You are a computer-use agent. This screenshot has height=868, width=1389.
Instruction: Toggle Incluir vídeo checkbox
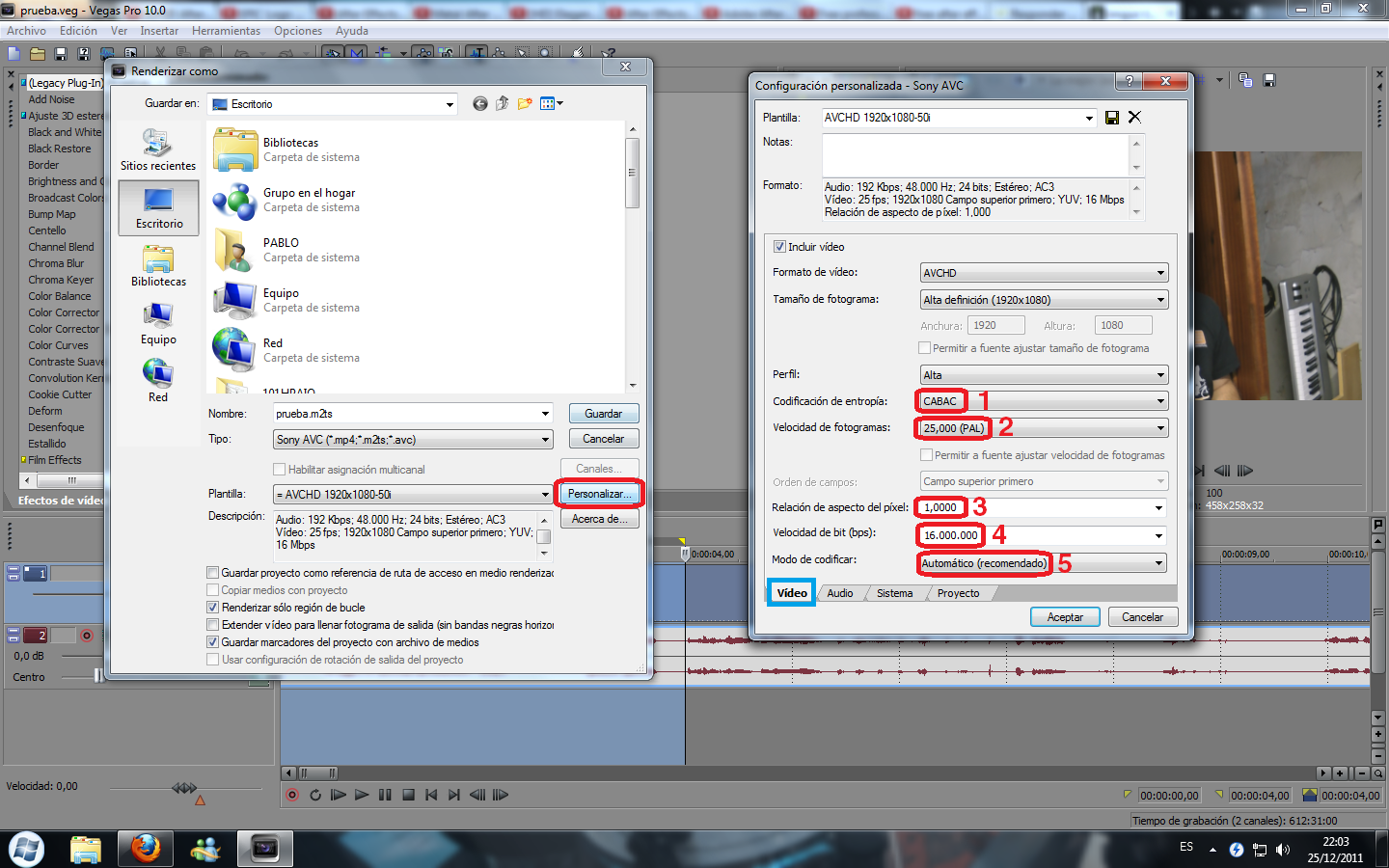pos(779,247)
